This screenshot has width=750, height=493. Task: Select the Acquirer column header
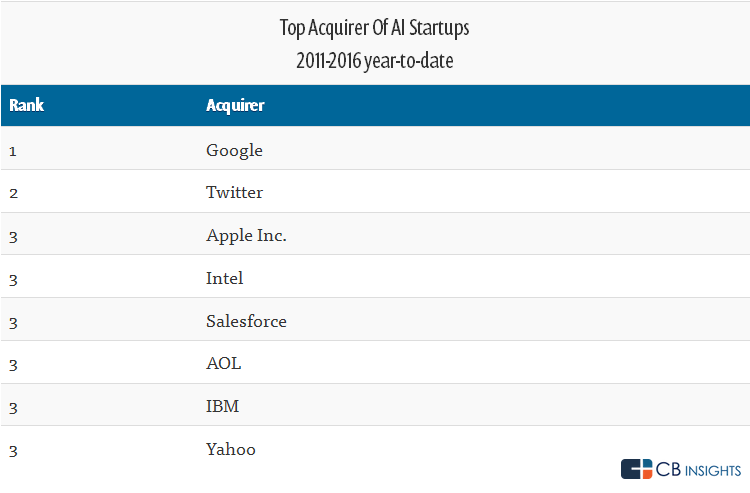coord(235,105)
